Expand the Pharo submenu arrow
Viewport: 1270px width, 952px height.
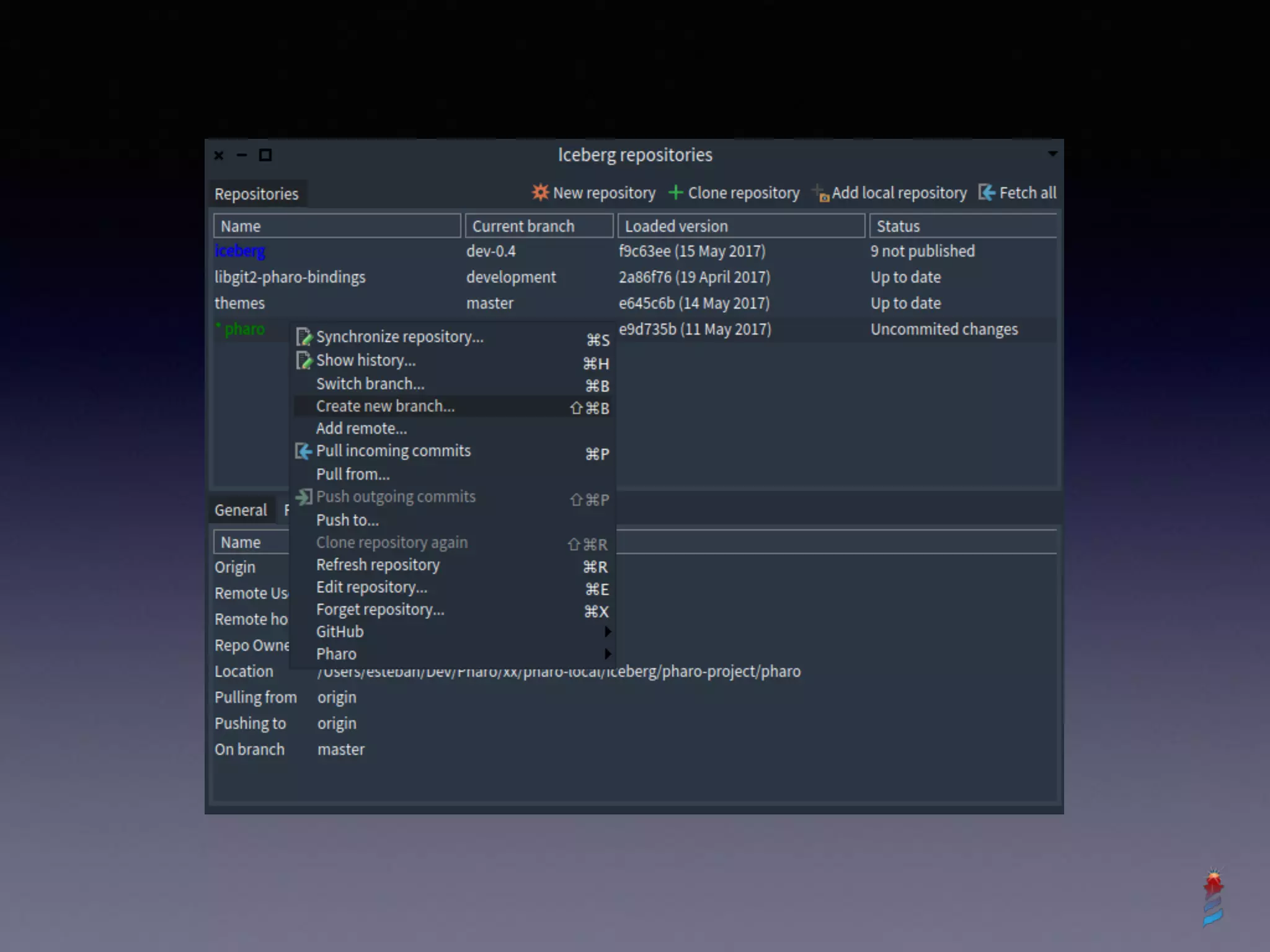[607, 654]
